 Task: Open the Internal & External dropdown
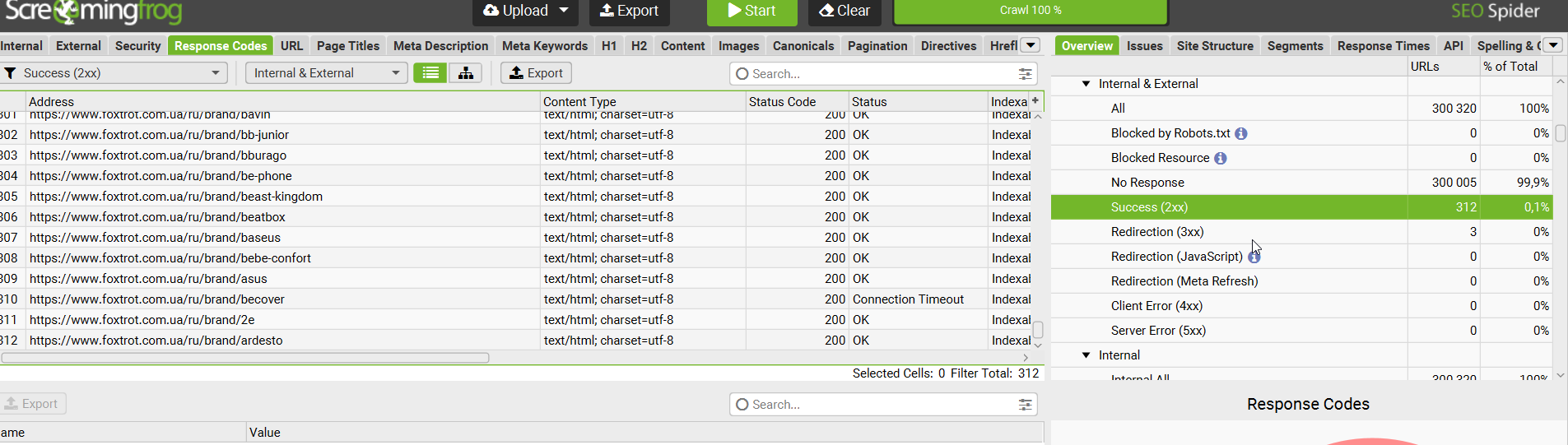(327, 73)
